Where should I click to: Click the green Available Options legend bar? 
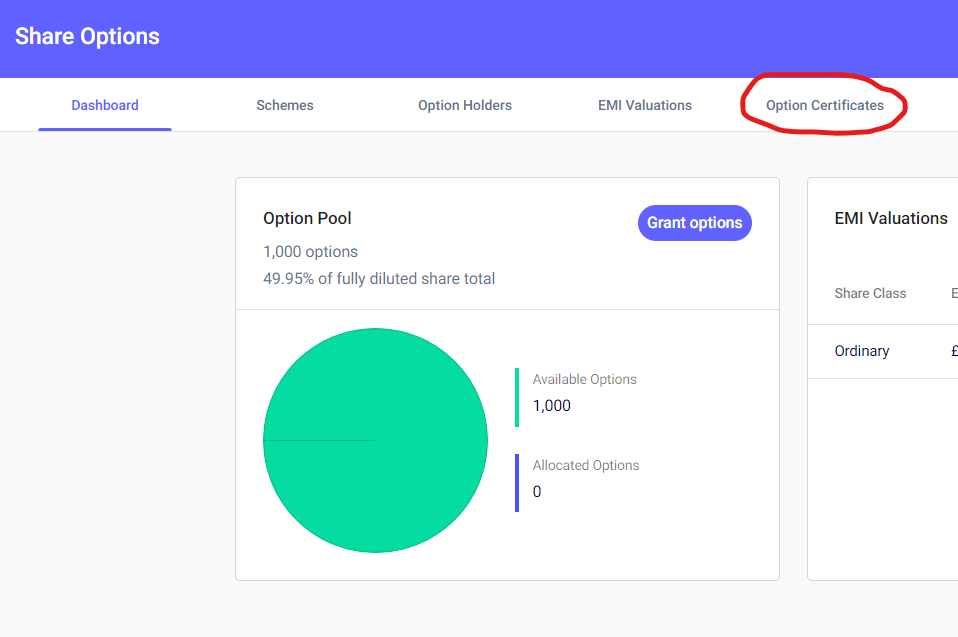517,397
